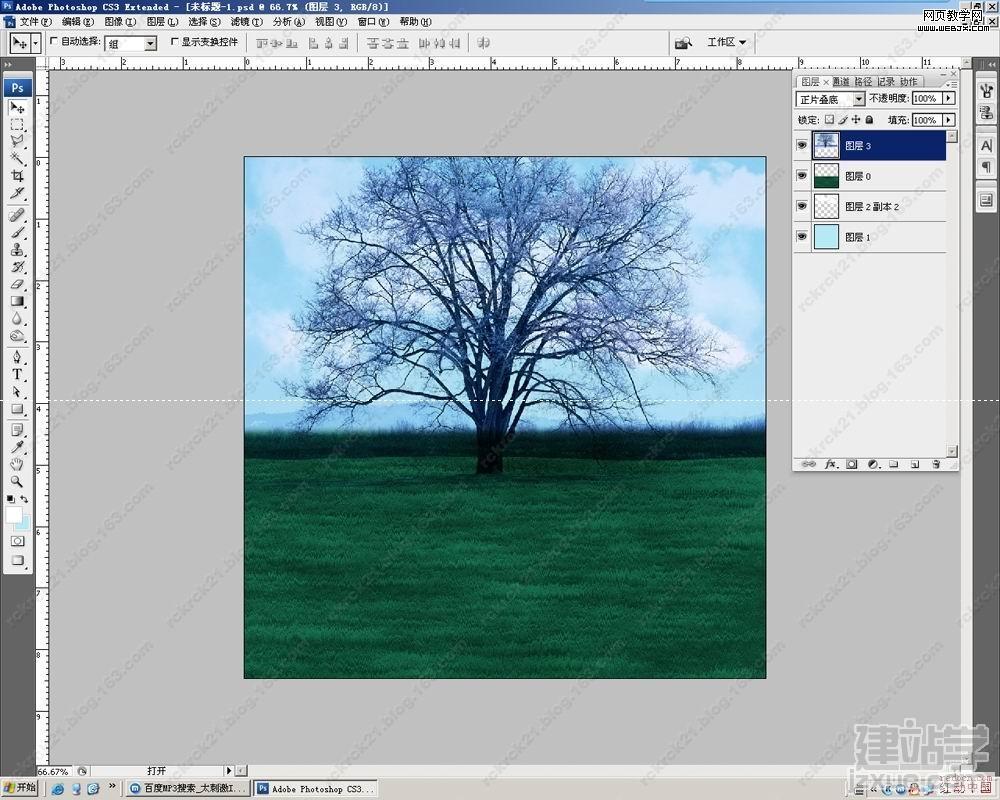Add a layer mask

pyautogui.click(x=851, y=464)
